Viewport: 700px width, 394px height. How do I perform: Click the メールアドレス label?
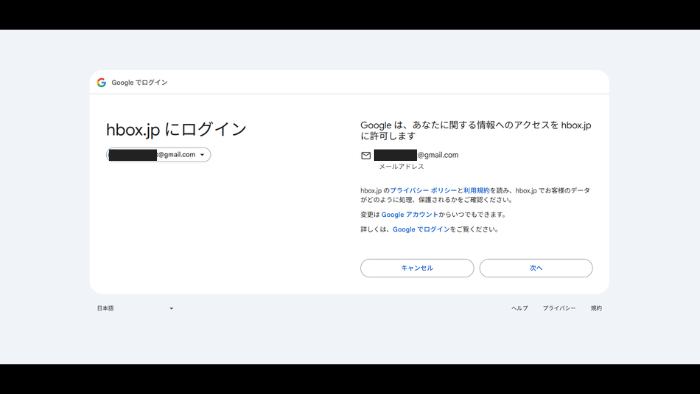pos(401,166)
